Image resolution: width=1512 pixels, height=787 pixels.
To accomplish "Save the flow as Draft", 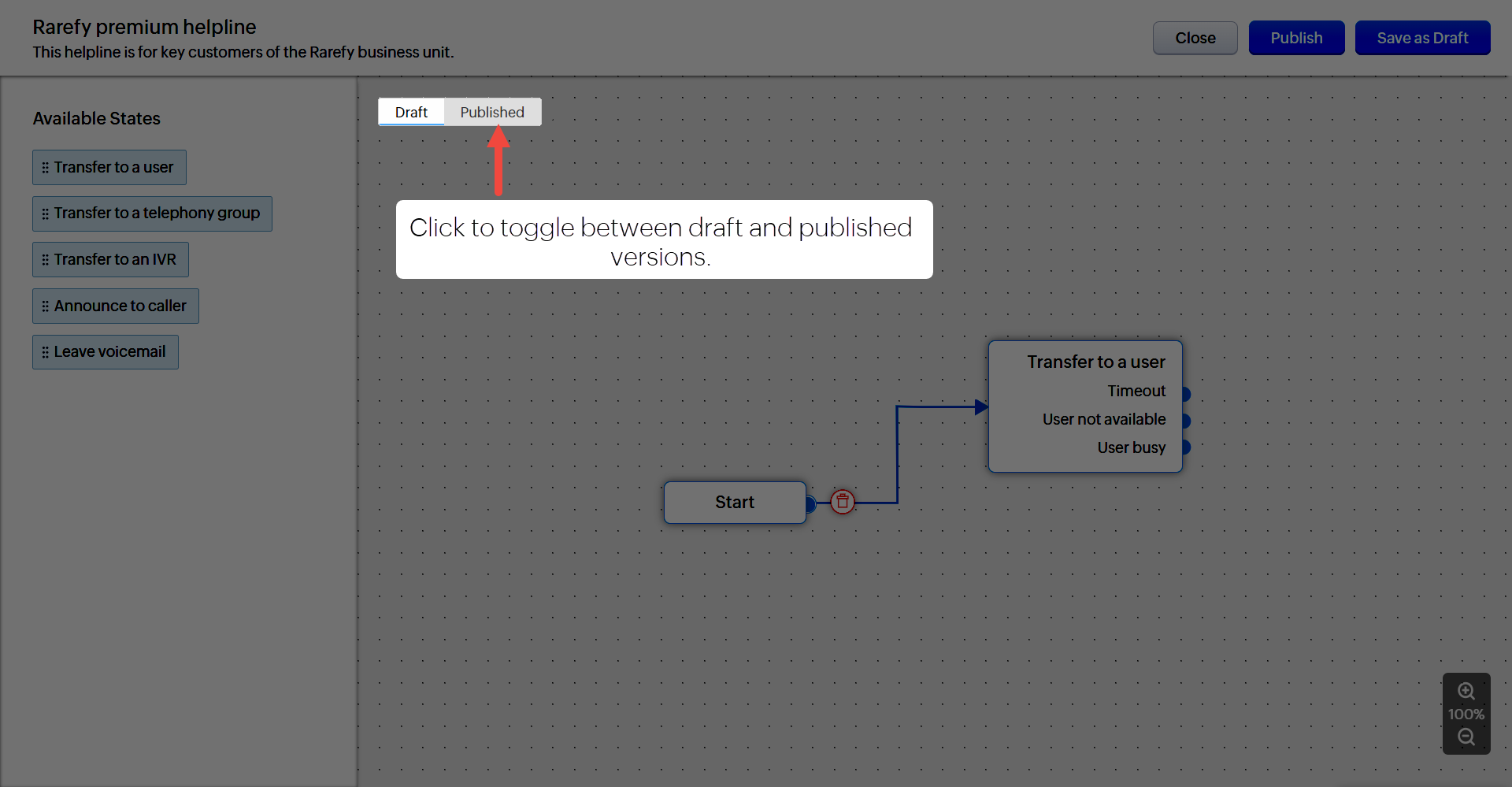I will 1421,38.
